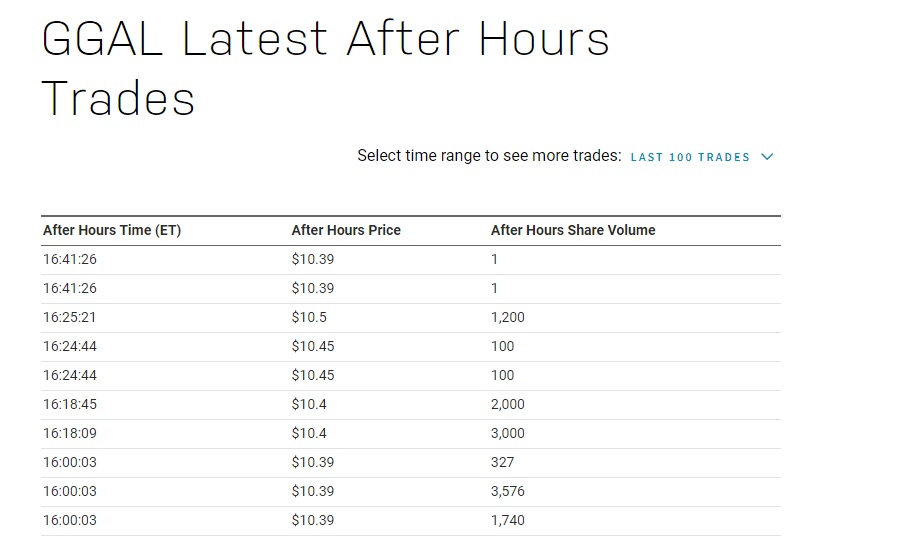The width and height of the screenshot is (903, 556).
Task: Click the After Hours Share Volume header
Action: point(573,230)
